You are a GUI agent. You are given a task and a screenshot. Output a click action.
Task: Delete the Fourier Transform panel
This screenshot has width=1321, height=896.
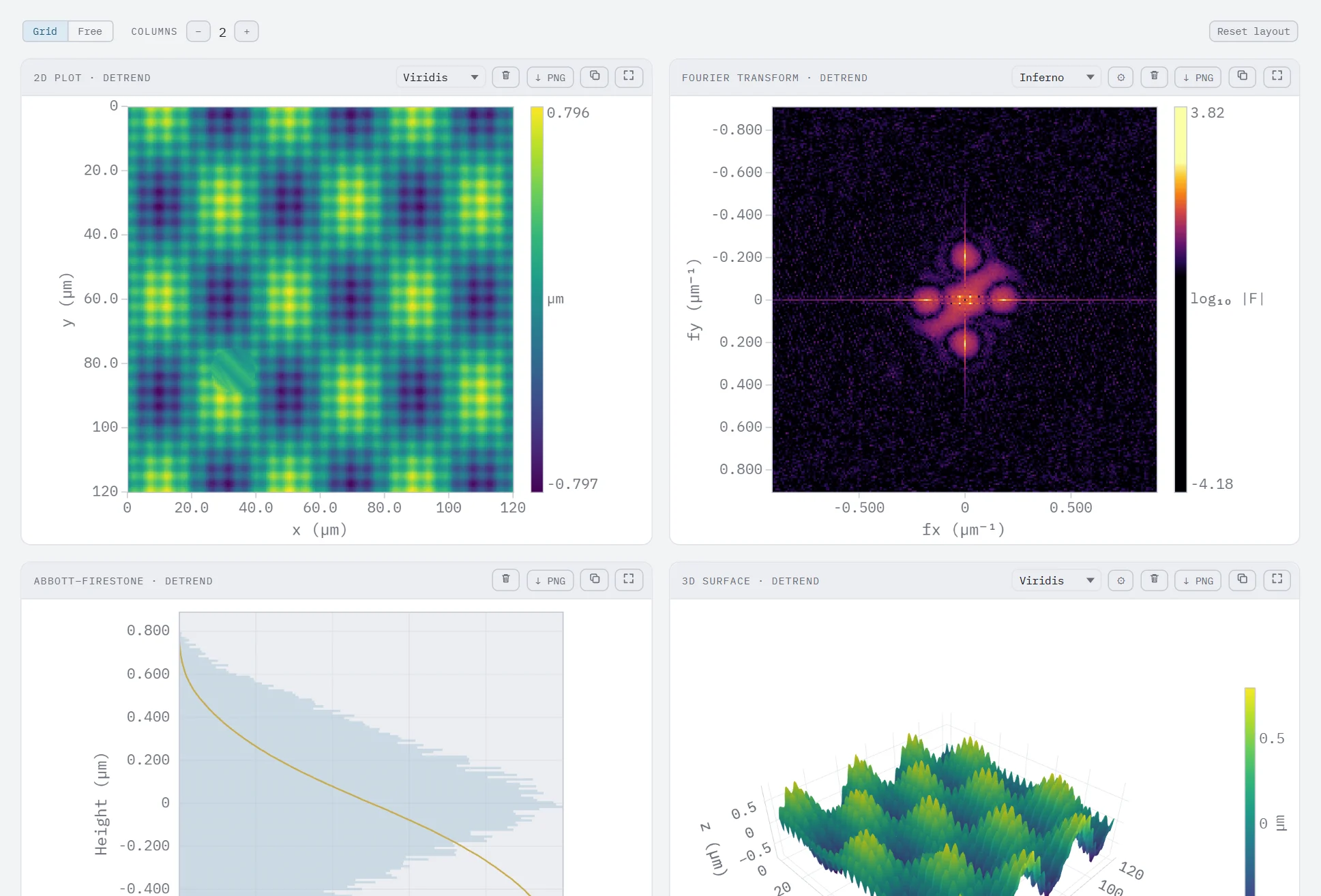(x=1155, y=76)
